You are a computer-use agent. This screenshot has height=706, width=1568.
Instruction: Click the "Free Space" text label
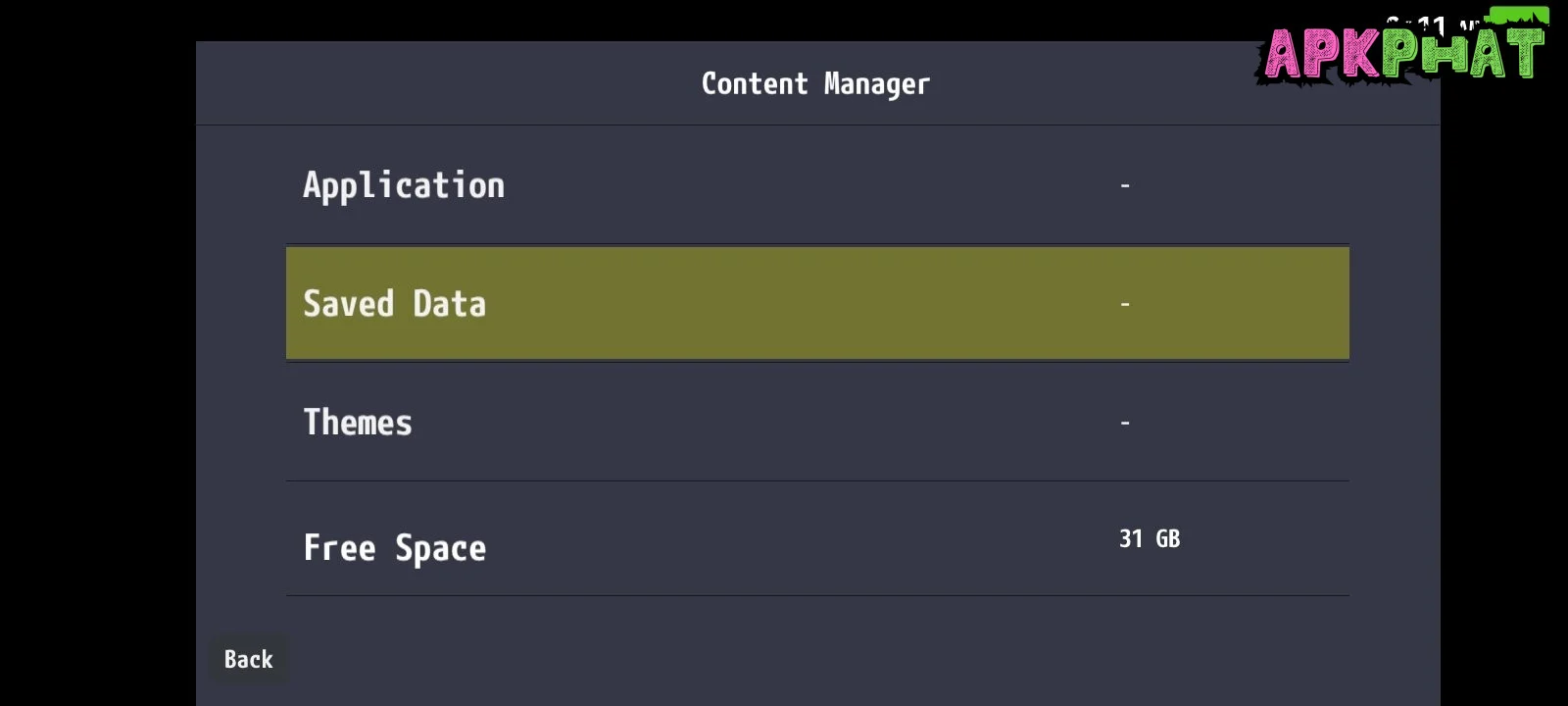click(394, 548)
